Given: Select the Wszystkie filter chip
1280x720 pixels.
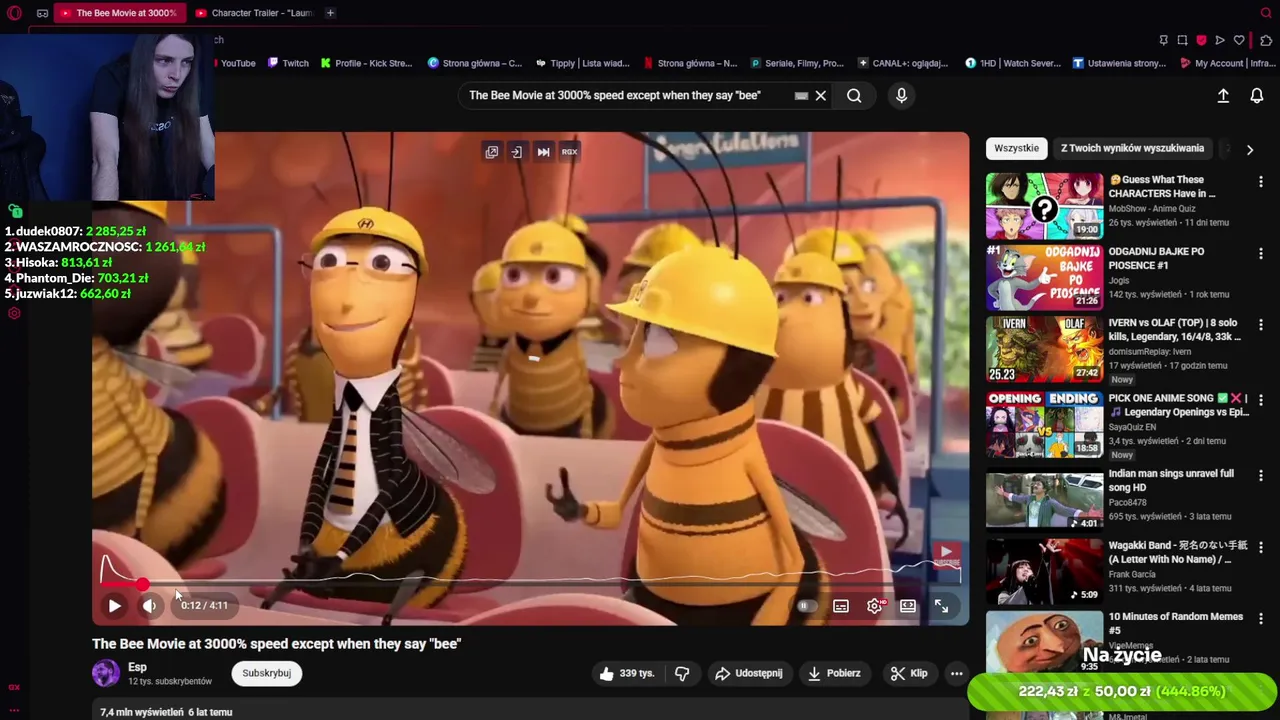Looking at the screenshot, I should tap(1016, 148).
